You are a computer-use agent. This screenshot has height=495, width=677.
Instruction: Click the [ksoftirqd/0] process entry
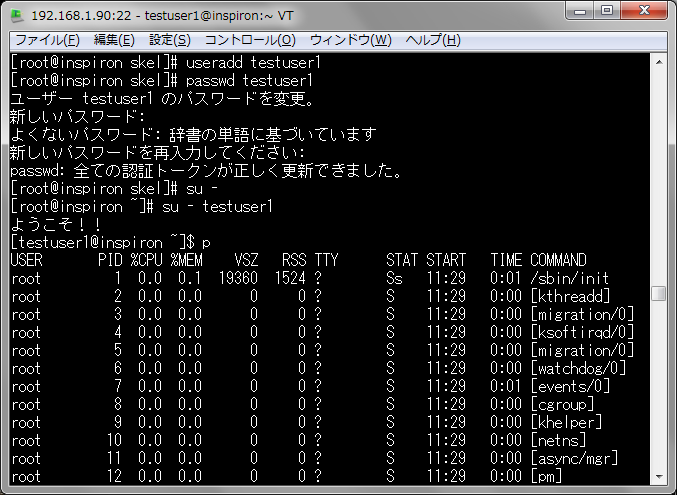pyautogui.click(x=582, y=333)
